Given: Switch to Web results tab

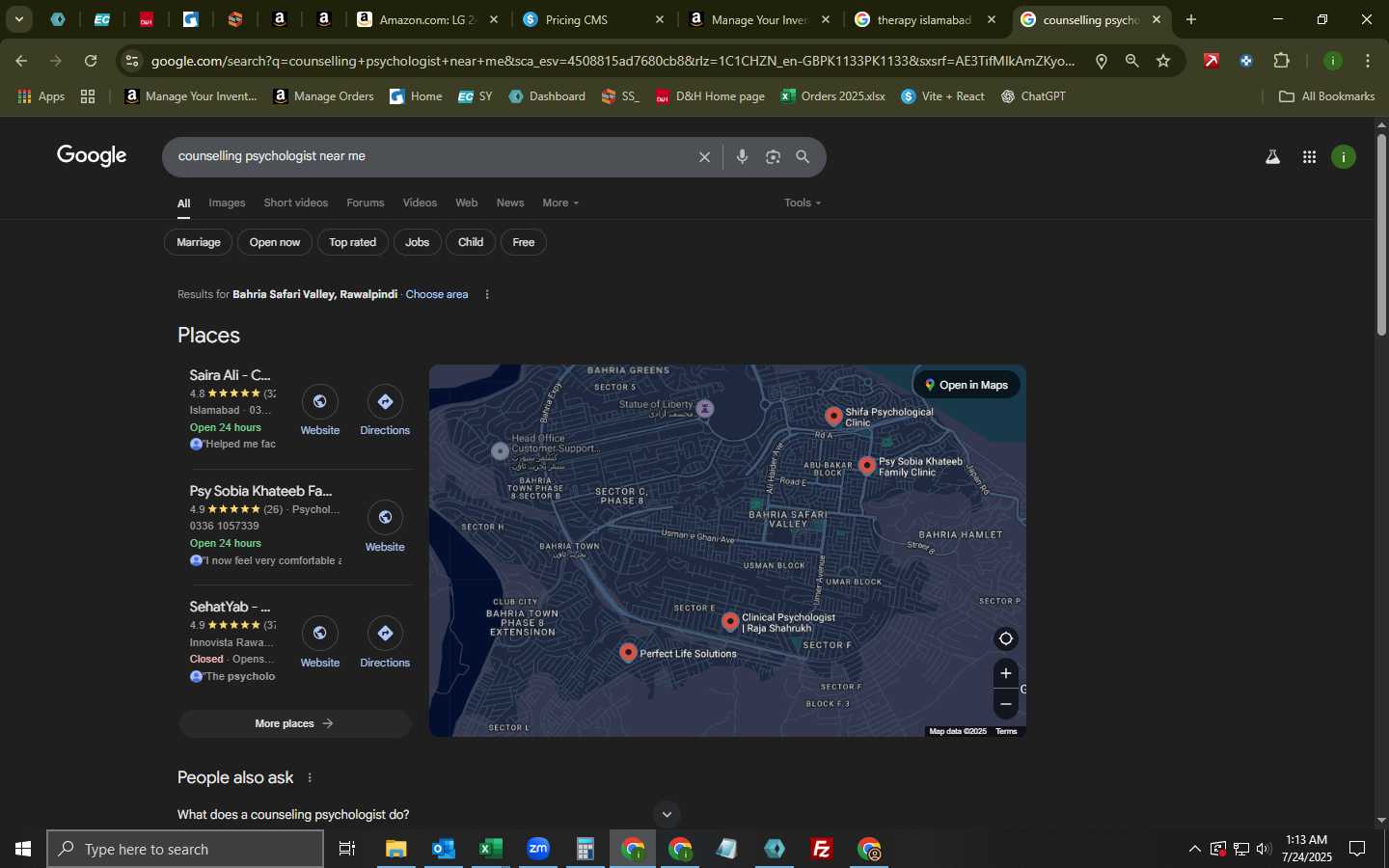Looking at the screenshot, I should point(467,203).
